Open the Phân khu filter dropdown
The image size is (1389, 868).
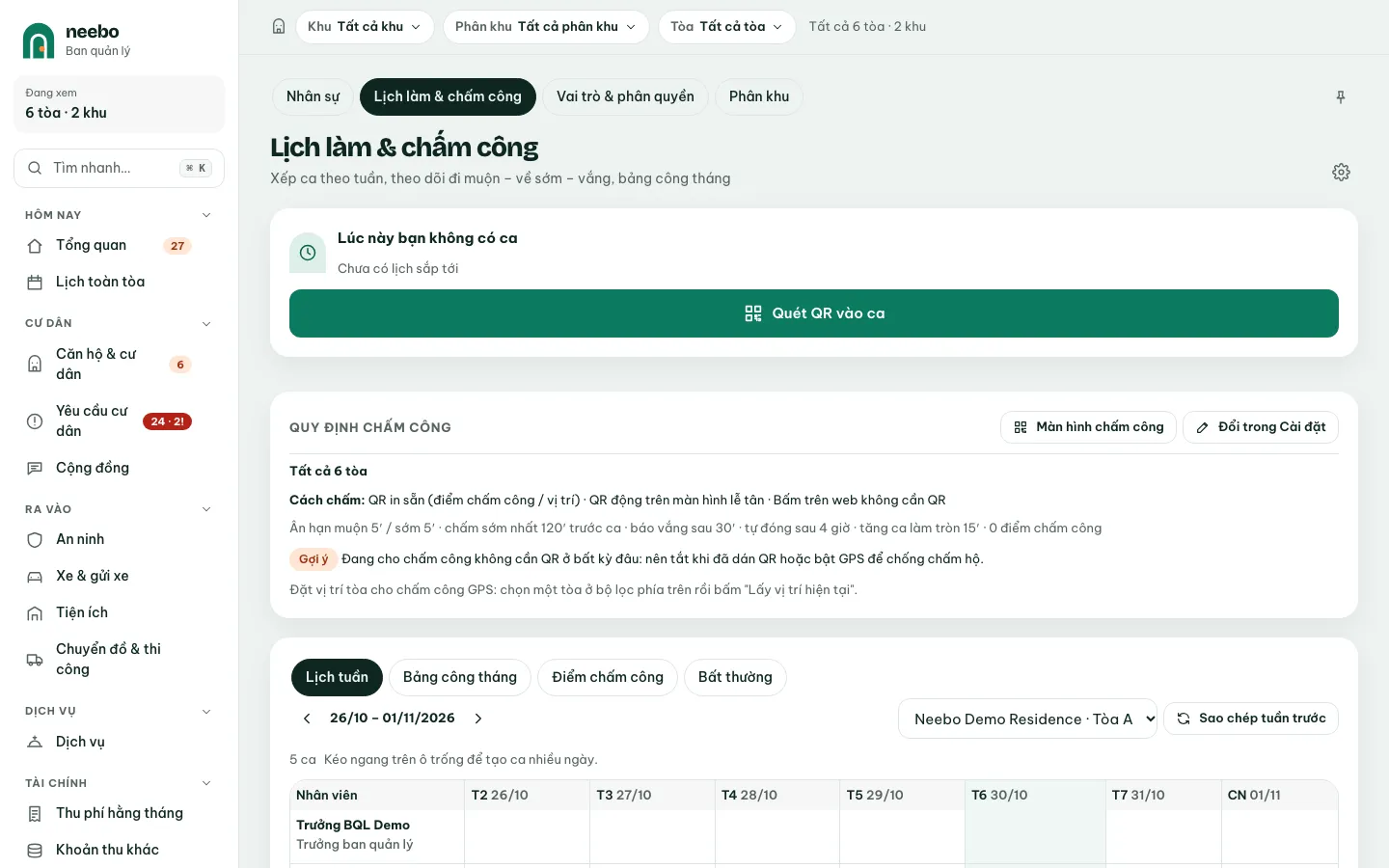click(546, 27)
